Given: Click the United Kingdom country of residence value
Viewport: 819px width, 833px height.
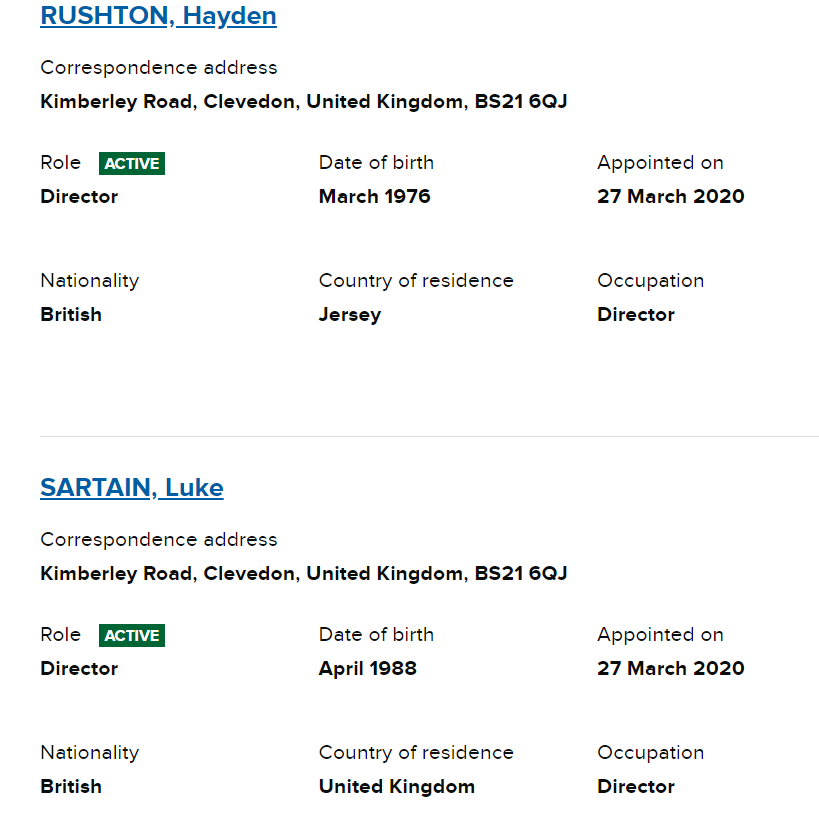Looking at the screenshot, I should [396, 787].
